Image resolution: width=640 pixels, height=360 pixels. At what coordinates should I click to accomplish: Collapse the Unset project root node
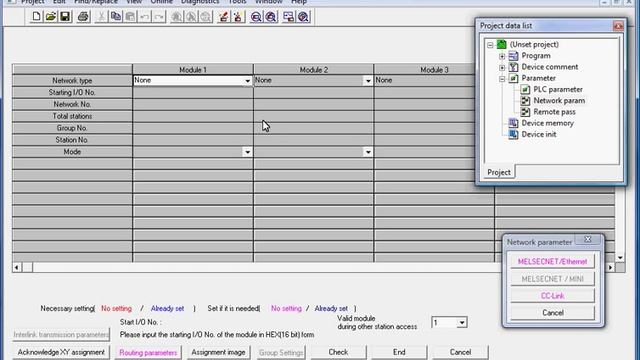(x=490, y=45)
